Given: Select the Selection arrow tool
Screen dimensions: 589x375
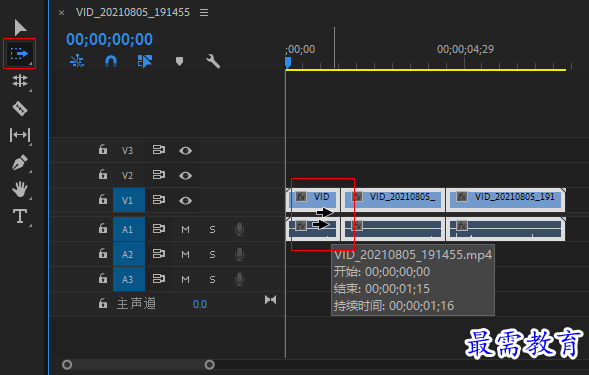Looking at the screenshot, I should (20, 27).
